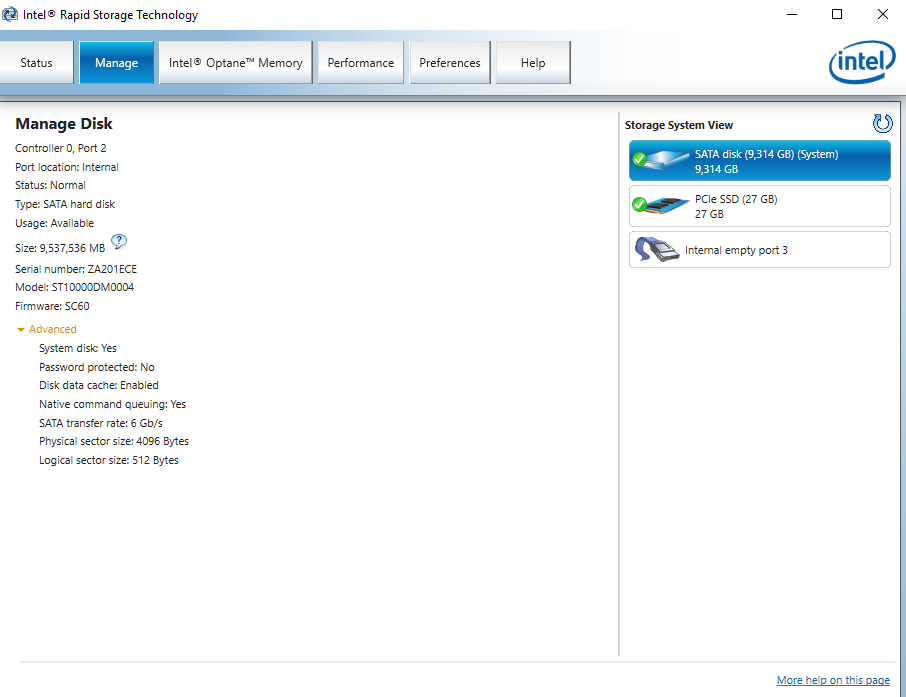Click Type: SATA hard disk text

click(65, 204)
